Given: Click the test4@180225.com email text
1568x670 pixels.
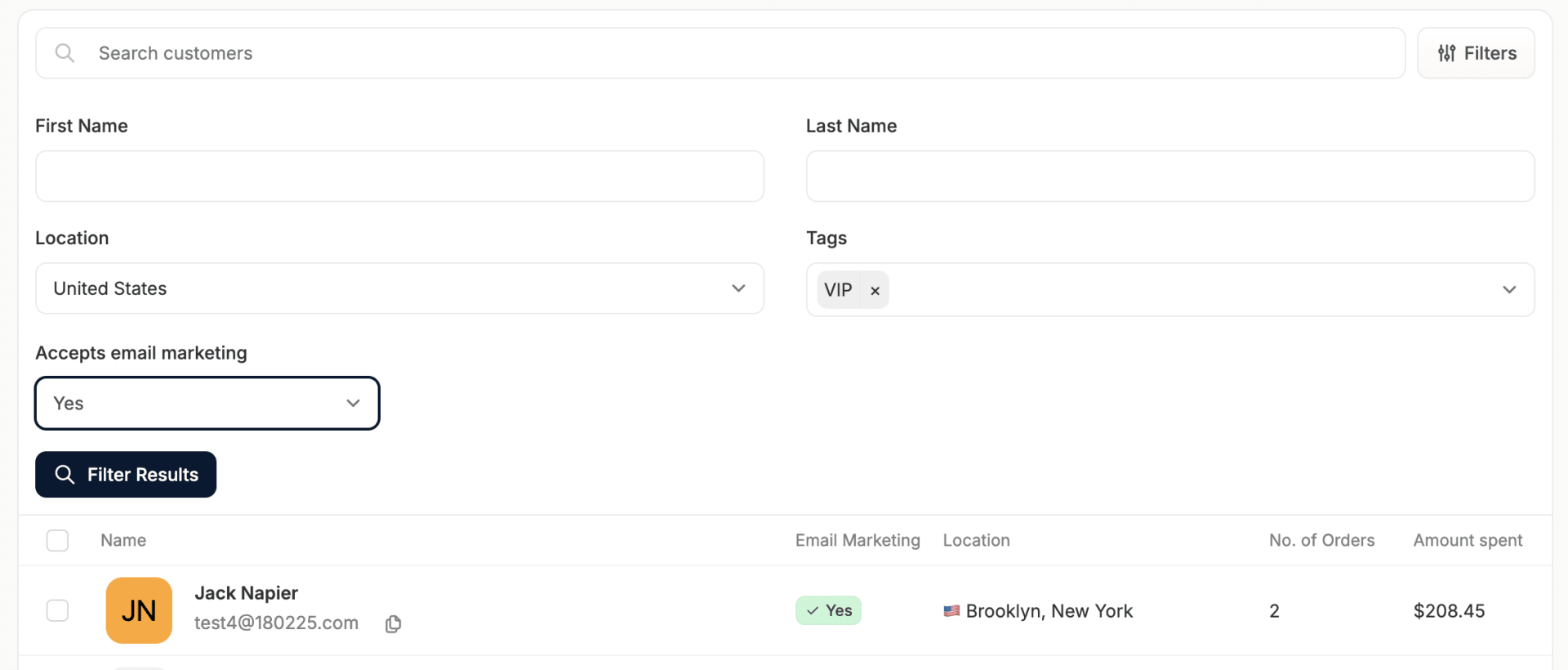Looking at the screenshot, I should (276, 623).
